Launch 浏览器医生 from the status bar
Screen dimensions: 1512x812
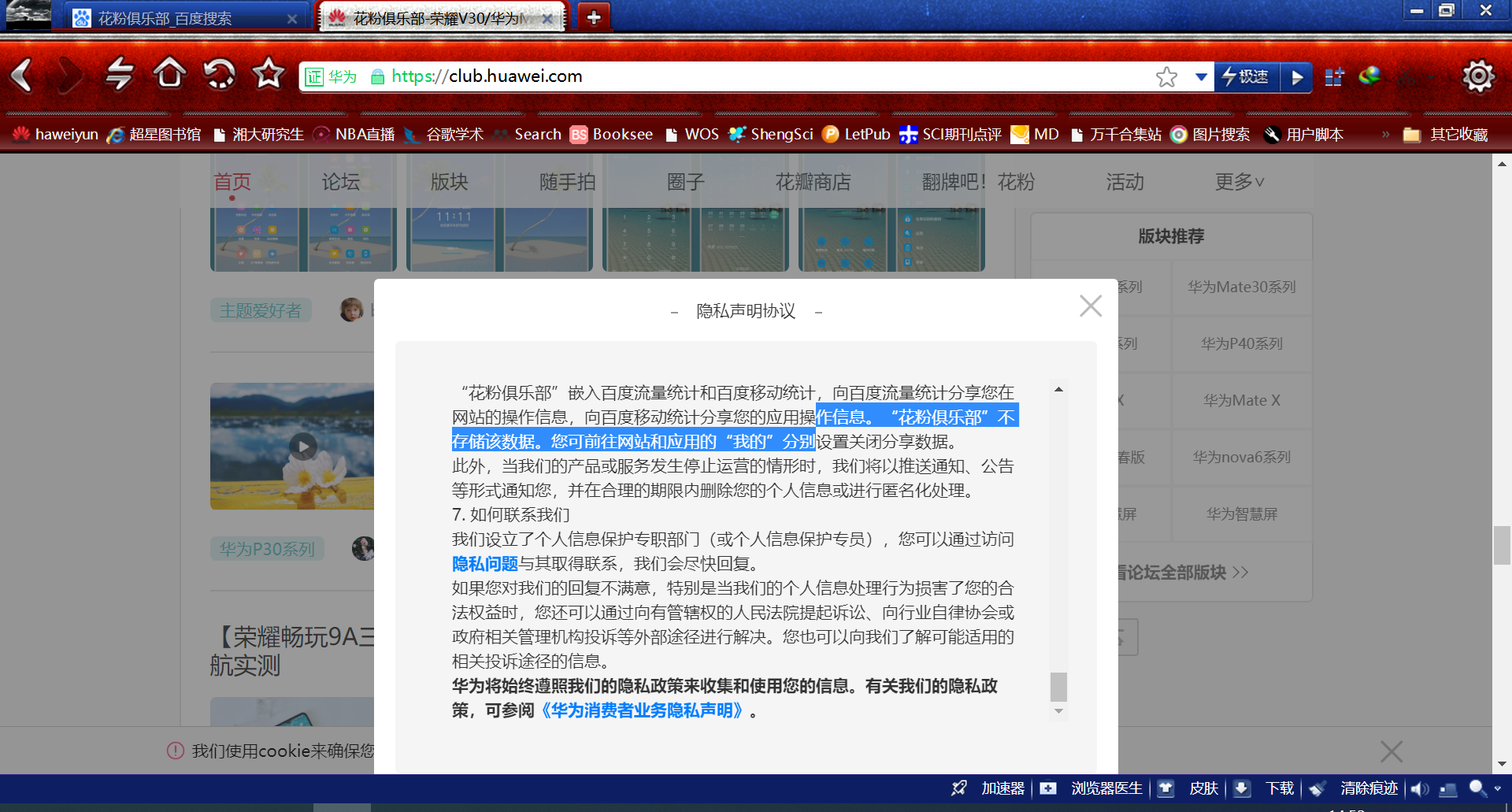click(x=1105, y=788)
